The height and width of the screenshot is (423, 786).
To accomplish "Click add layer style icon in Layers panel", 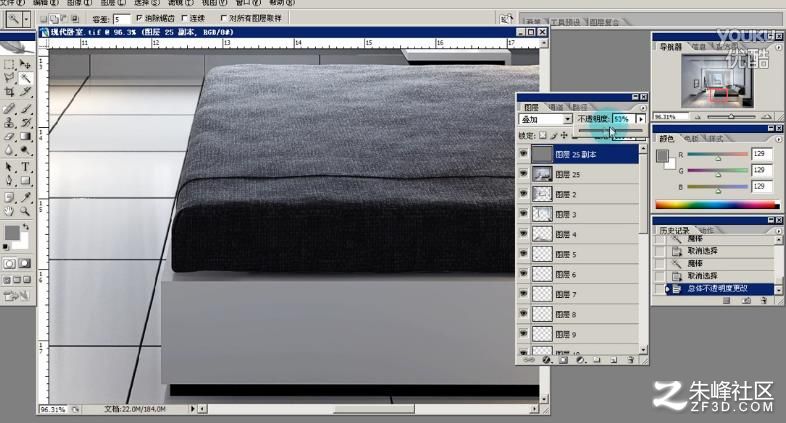I will (x=546, y=360).
